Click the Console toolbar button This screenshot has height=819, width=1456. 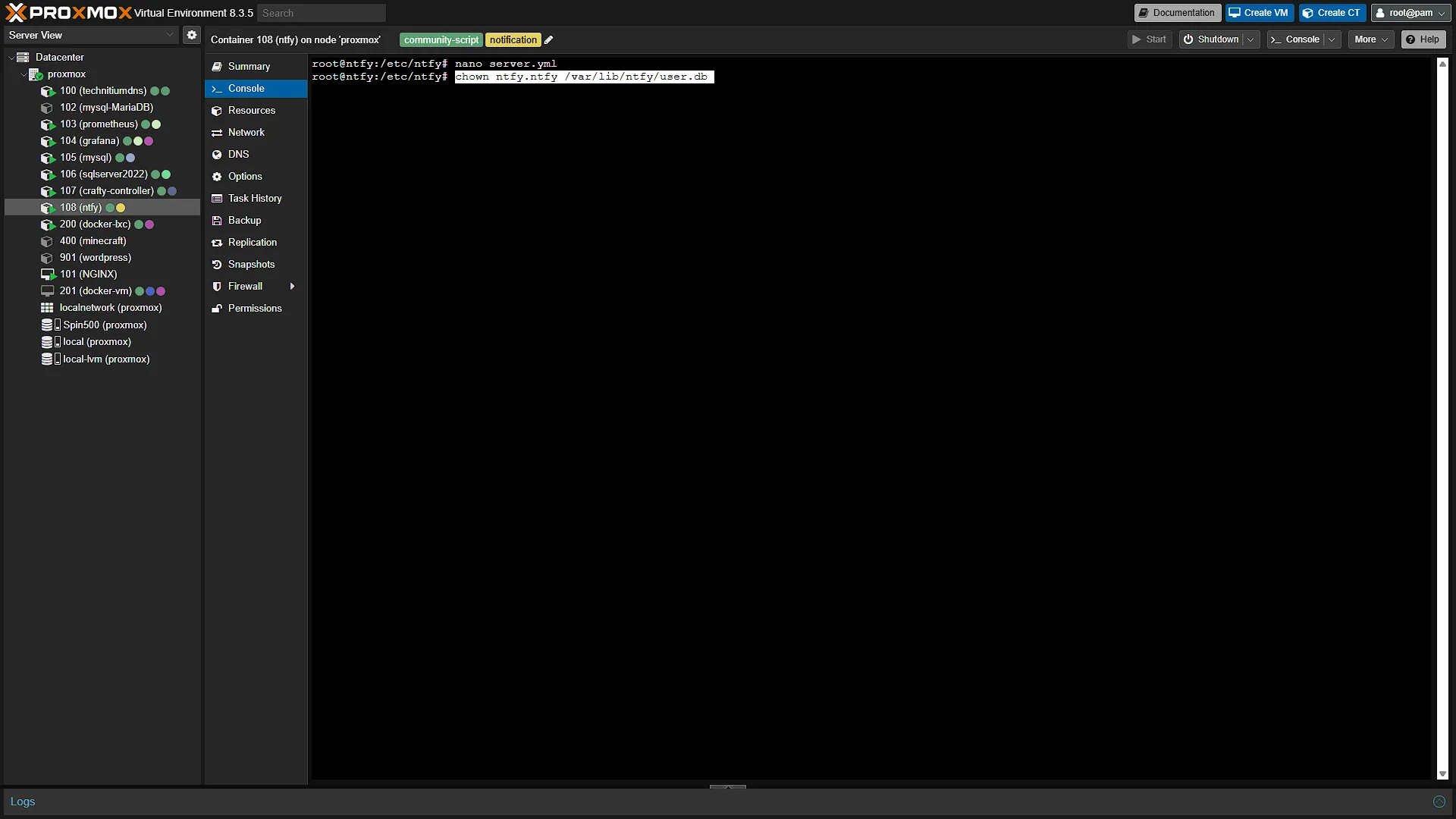click(x=1295, y=39)
